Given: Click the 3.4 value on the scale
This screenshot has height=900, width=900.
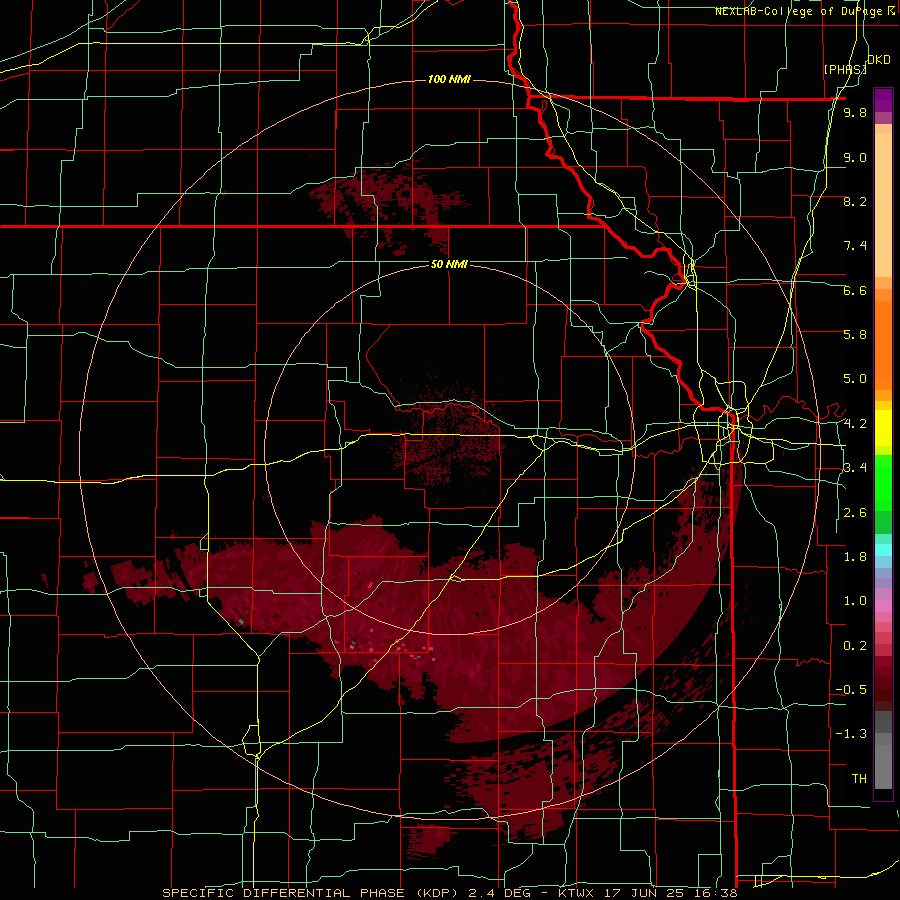Looking at the screenshot, I should 855,468.
